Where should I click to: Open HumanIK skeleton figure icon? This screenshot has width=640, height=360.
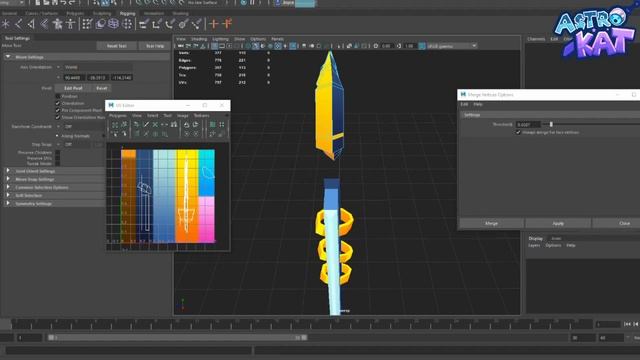[71, 24]
